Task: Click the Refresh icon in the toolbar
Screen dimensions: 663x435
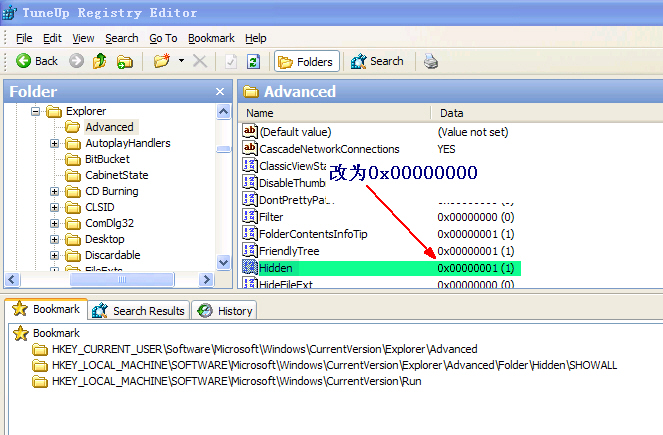Action: [253, 61]
